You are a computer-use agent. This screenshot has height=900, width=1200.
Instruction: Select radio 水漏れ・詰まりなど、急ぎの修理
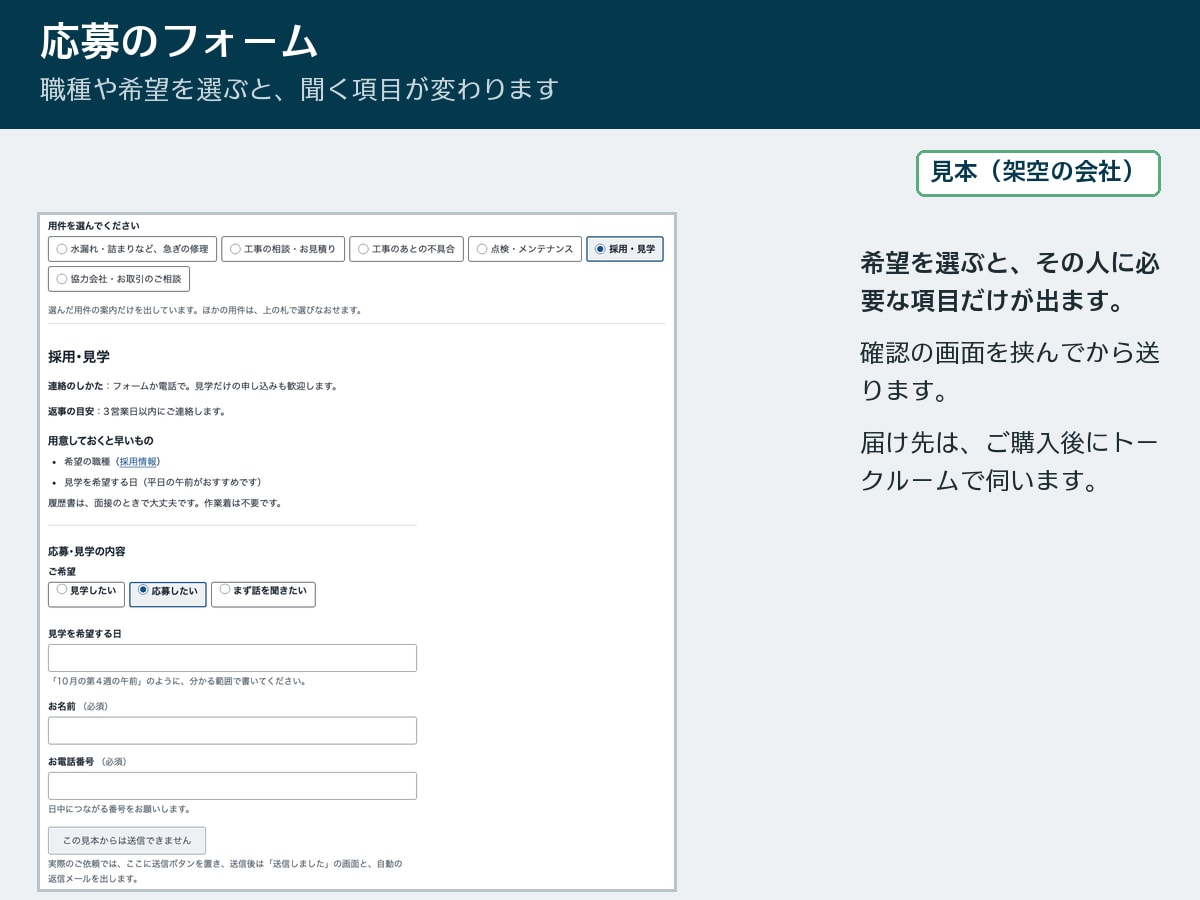click(132, 249)
